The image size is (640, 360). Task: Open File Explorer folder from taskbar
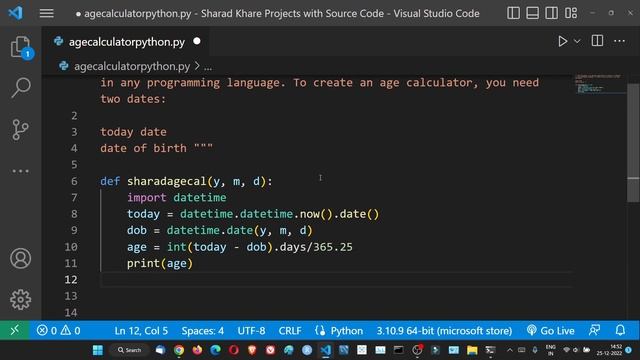tap(472, 350)
